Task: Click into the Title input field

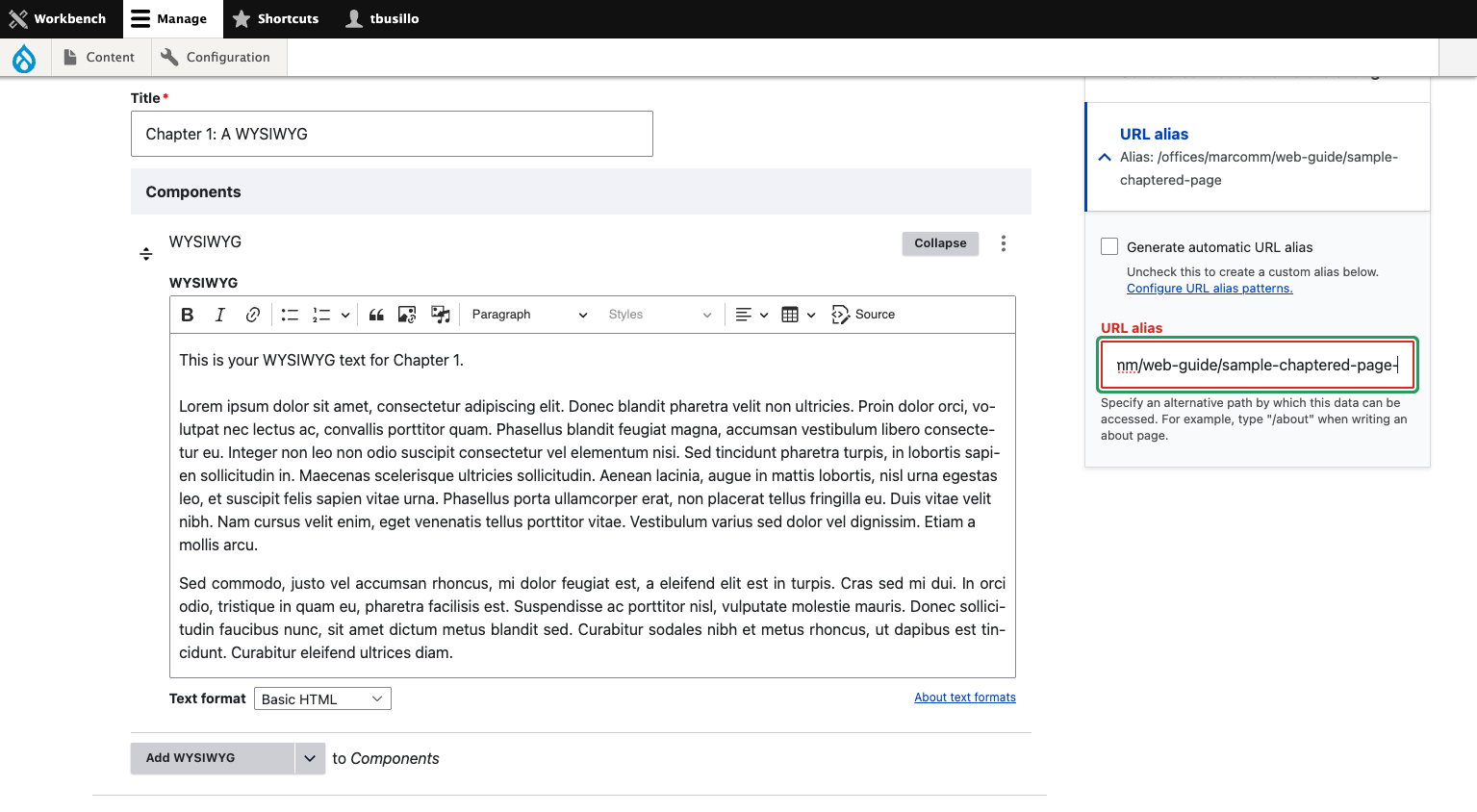Action: pyautogui.click(x=392, y=134)
